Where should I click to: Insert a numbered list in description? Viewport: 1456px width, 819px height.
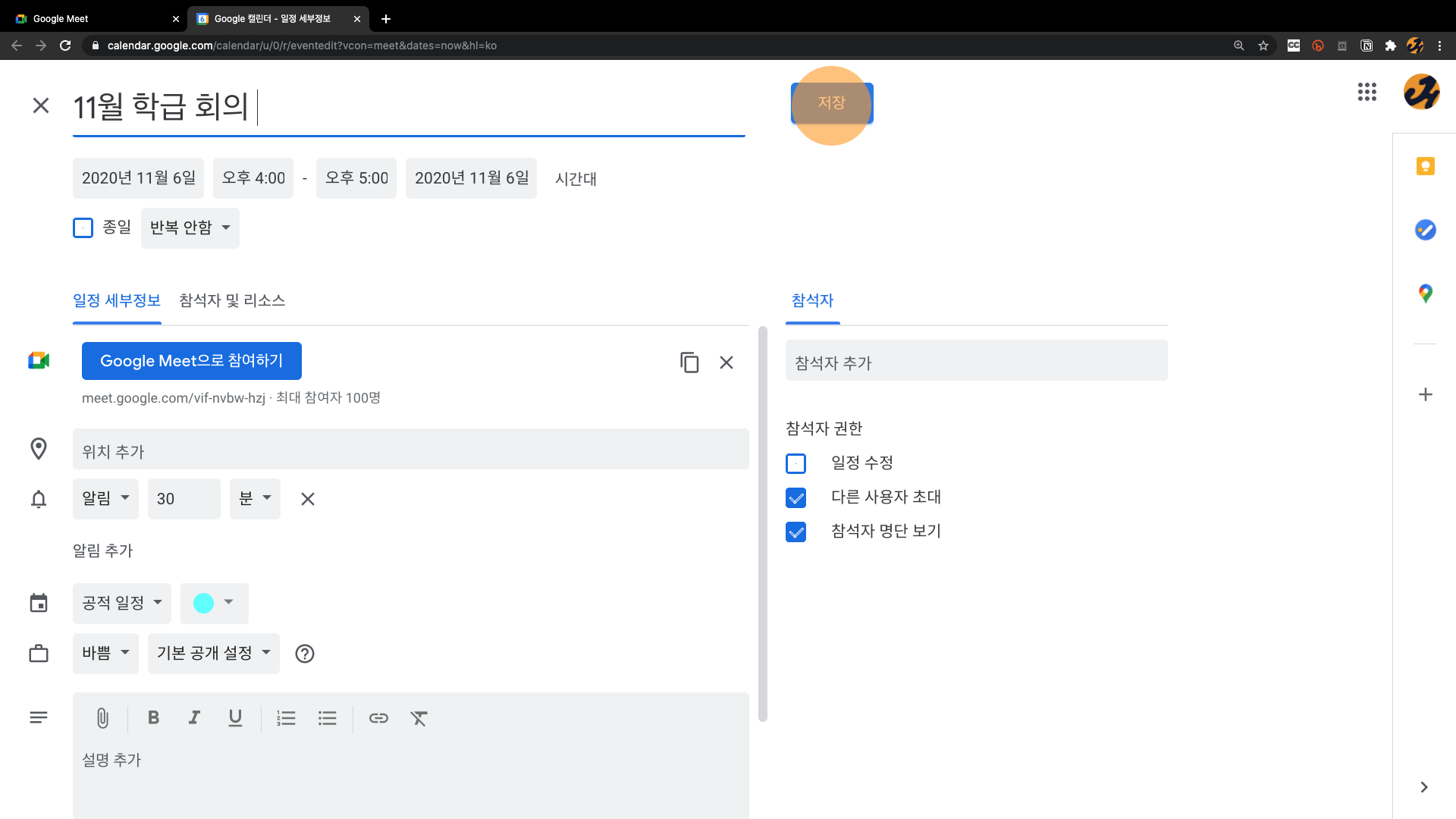pyautogui.click(x=286, y=718)
